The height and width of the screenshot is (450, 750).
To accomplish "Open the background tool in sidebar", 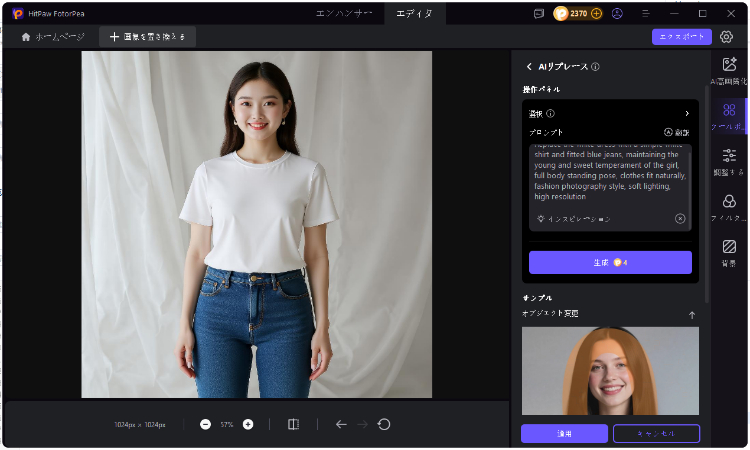I will 729,252.
